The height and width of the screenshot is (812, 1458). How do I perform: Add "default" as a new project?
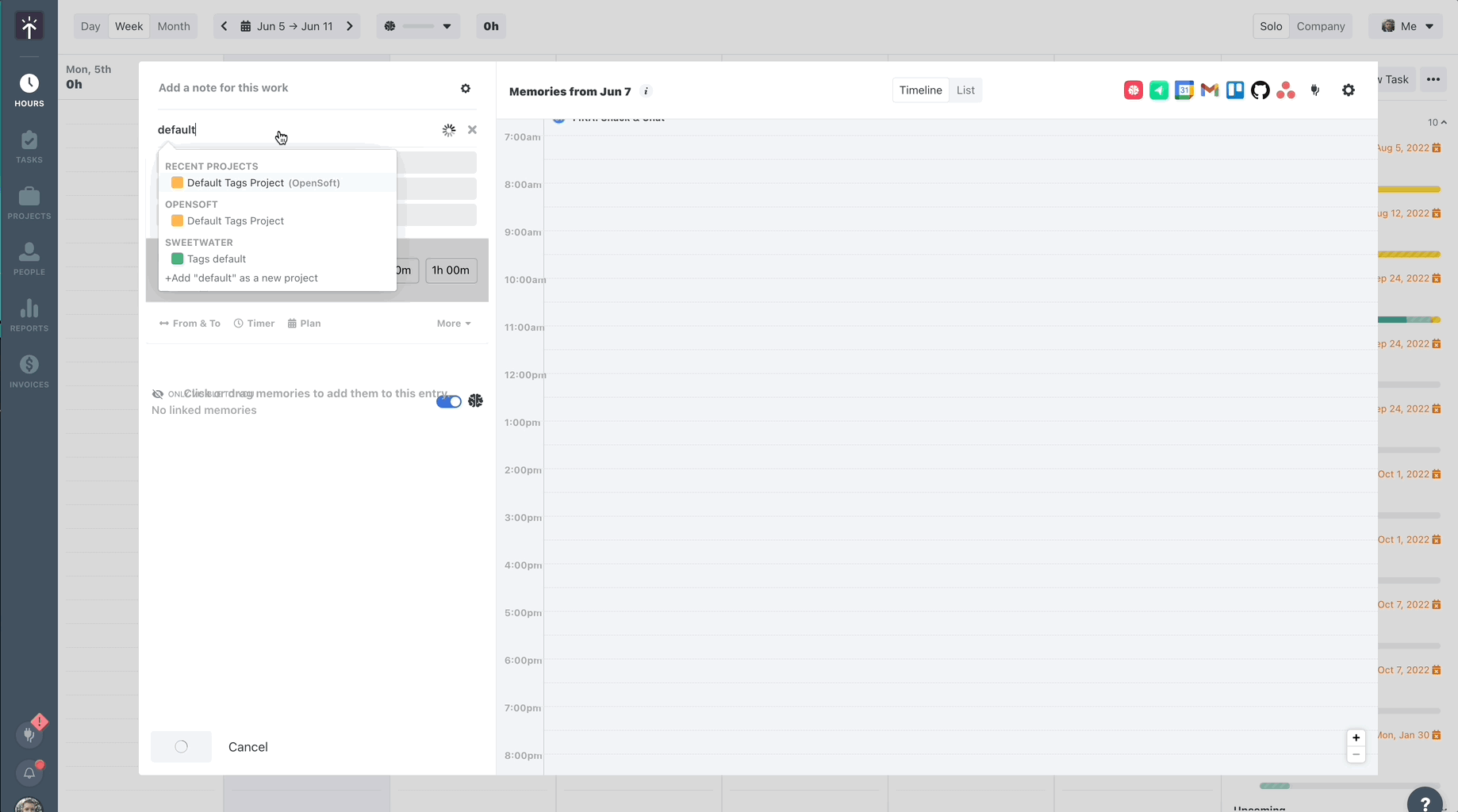[240, 278]
